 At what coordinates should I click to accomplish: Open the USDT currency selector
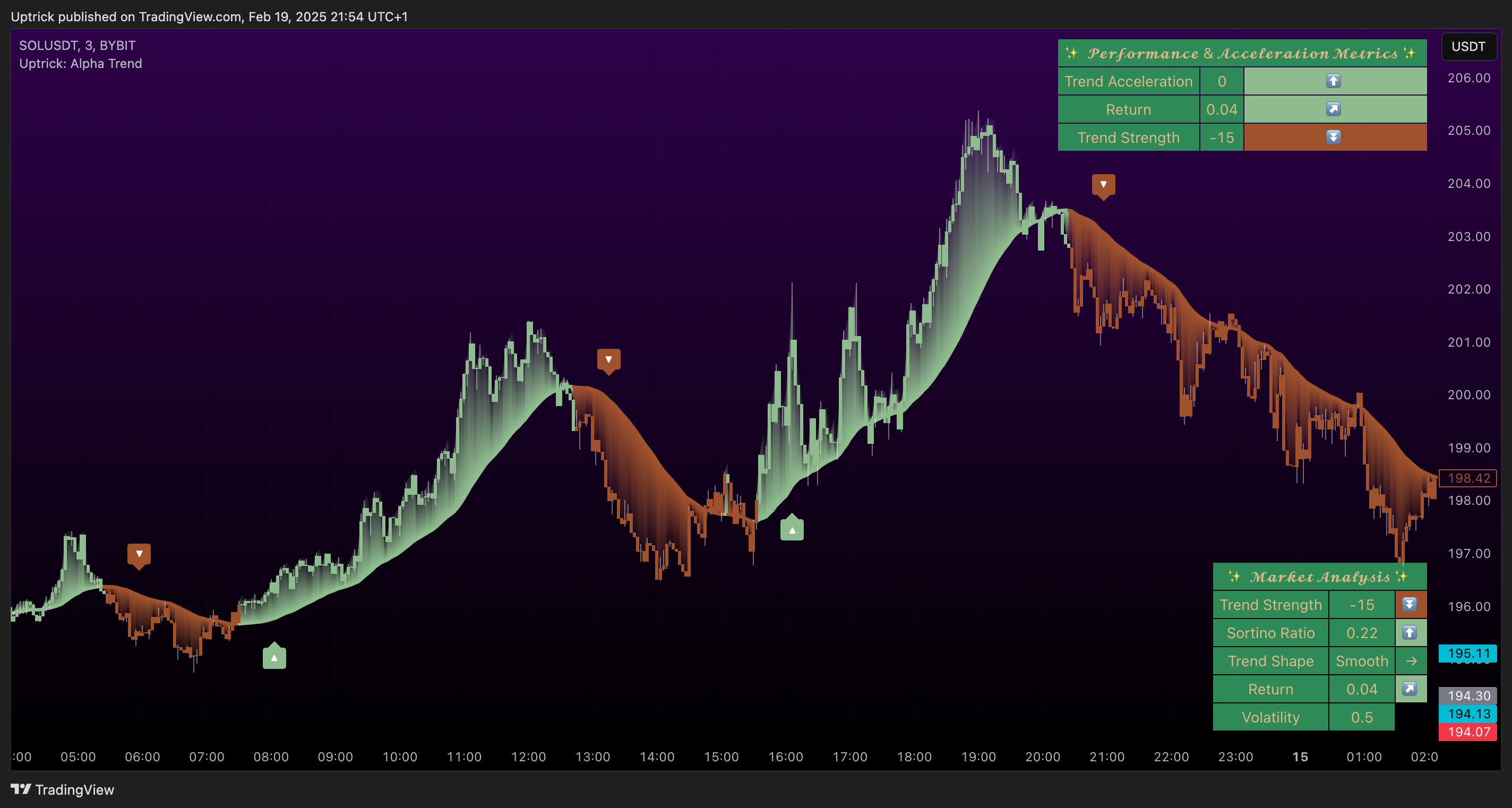click(1468, 46)
